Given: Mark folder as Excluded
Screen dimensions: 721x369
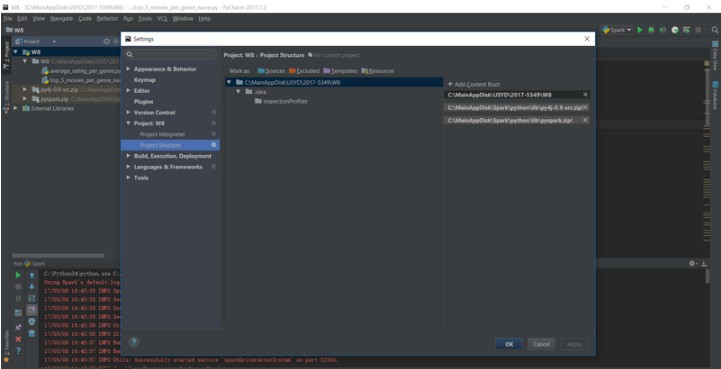Looking at the screenshot, I should [304, 71].
